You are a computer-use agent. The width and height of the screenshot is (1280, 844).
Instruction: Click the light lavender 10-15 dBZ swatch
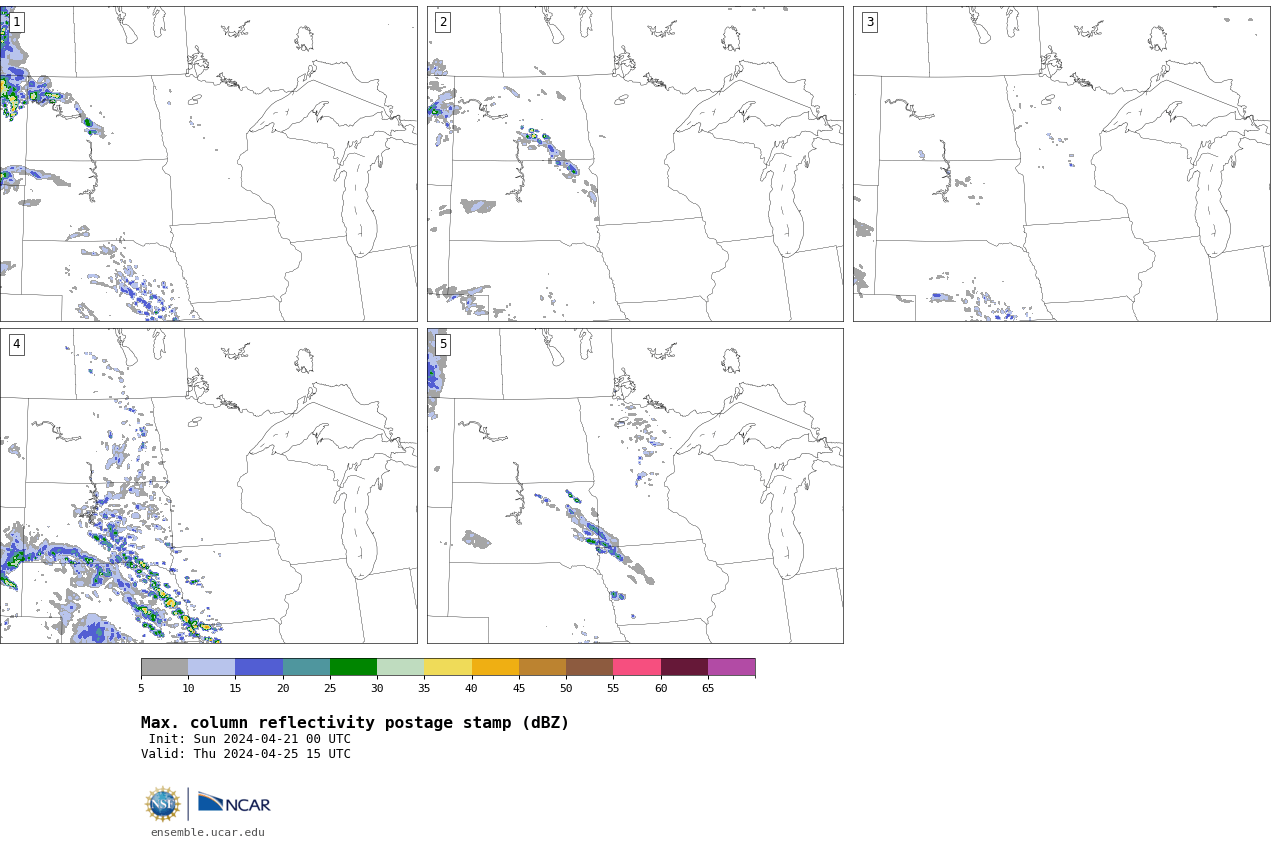(x=212, y=667)
